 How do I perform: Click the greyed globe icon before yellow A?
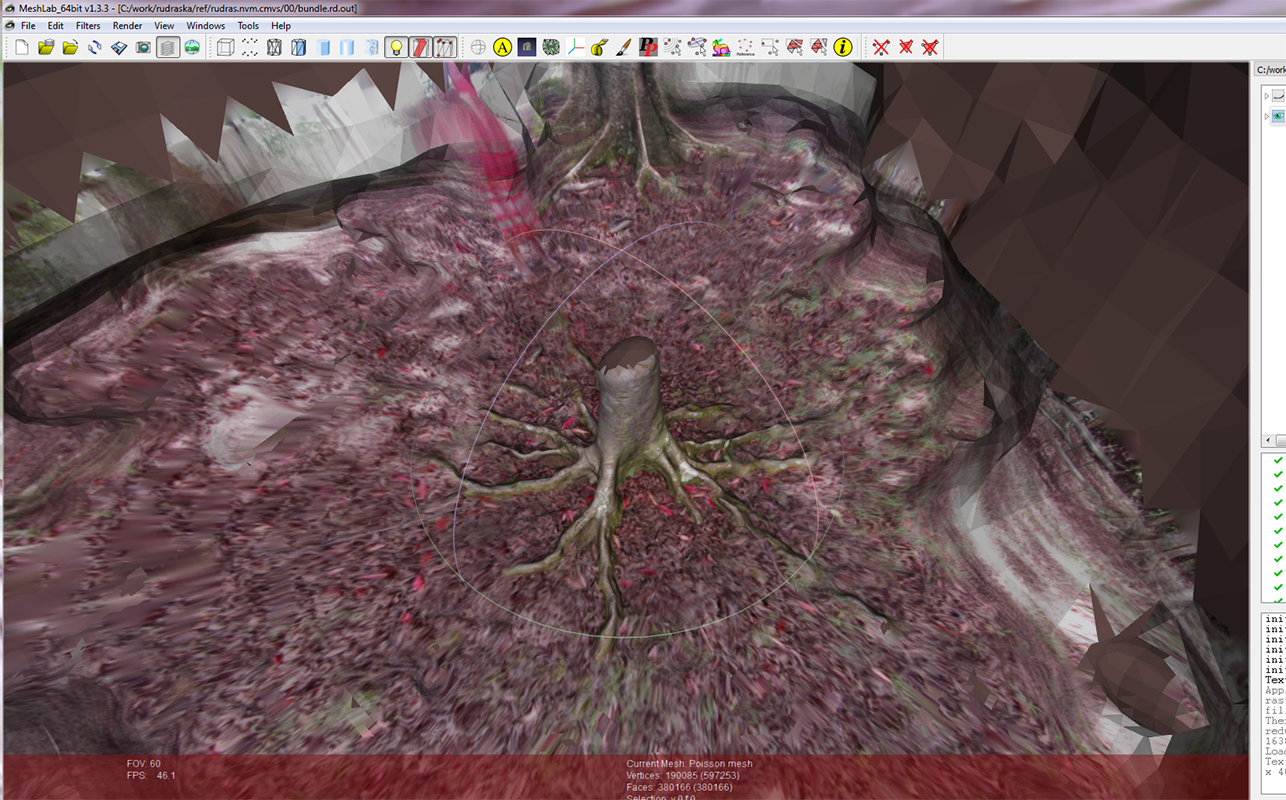[478, 47]
